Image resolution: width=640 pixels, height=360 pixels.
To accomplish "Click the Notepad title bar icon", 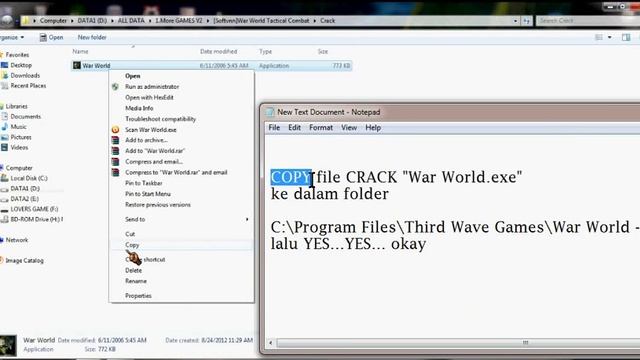I will tap(270, 112).
